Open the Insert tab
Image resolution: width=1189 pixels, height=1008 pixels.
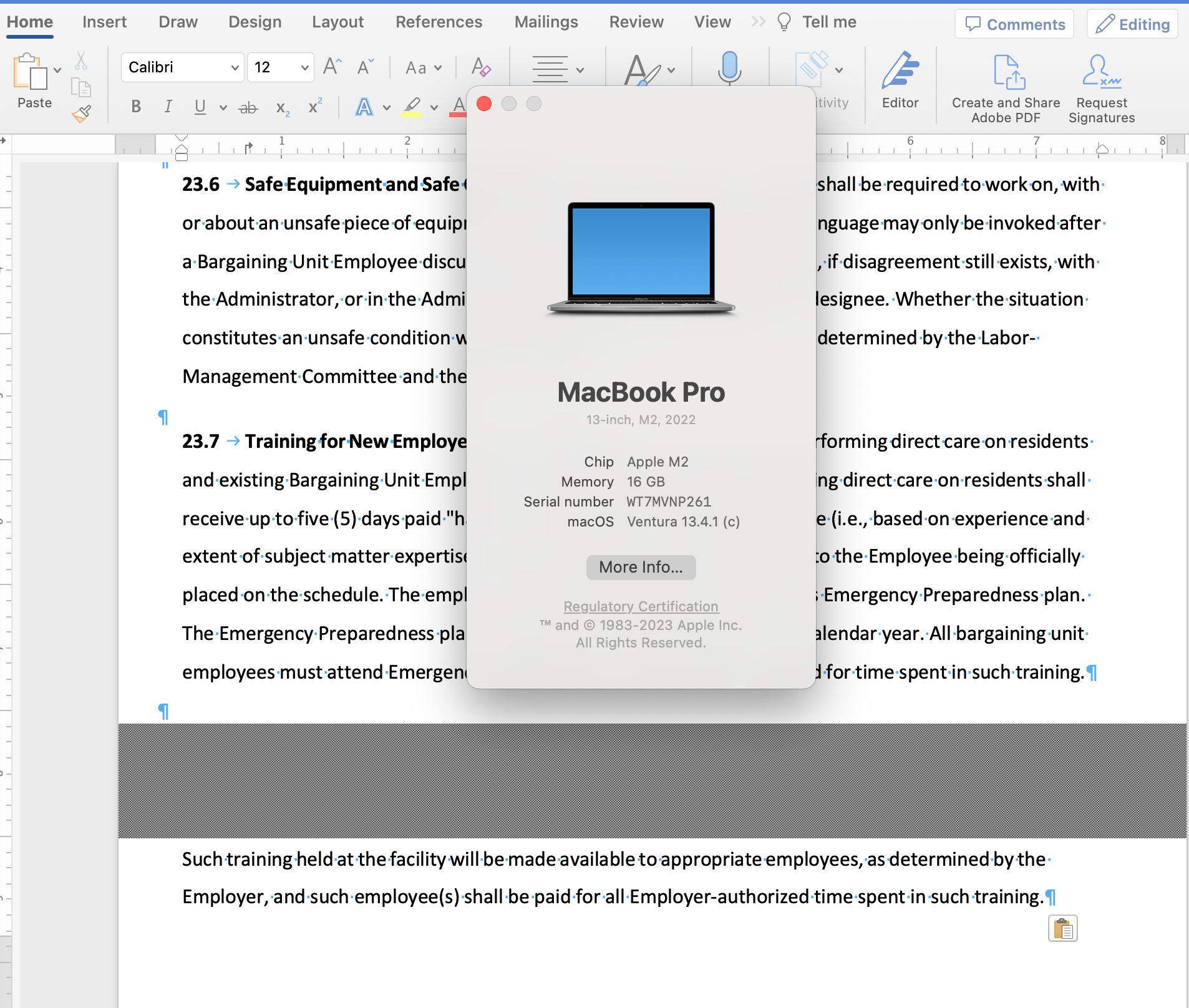click(104, 22)
